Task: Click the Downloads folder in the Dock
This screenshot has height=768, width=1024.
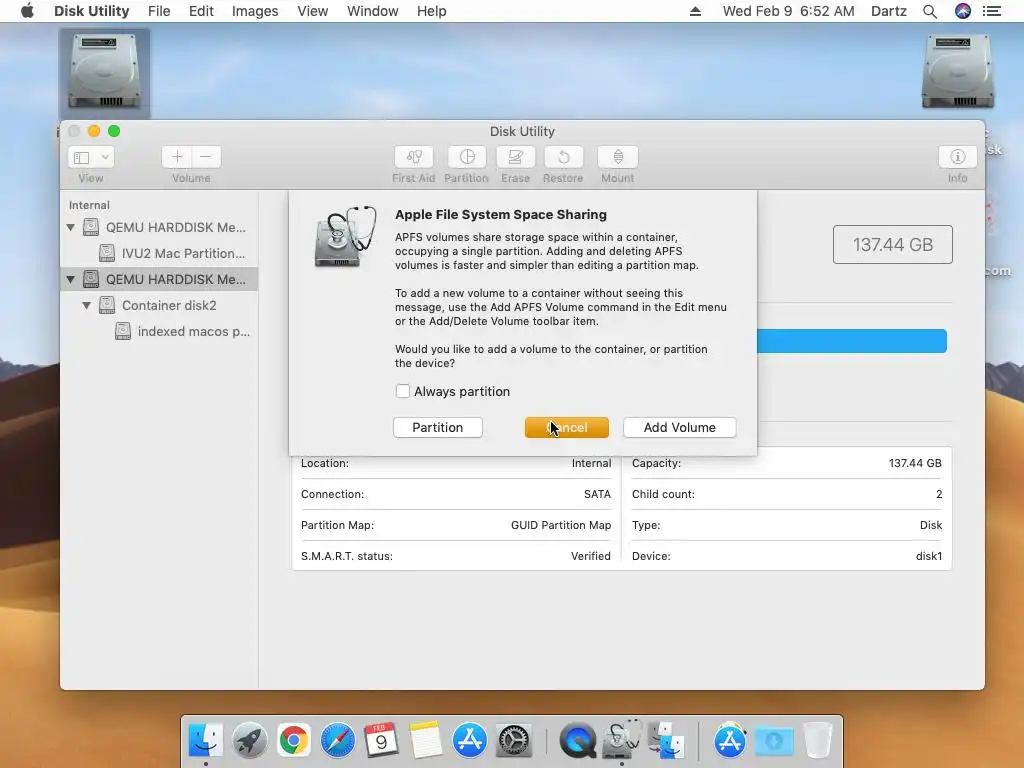Action: pyautogui.click(x=774, y=740)
